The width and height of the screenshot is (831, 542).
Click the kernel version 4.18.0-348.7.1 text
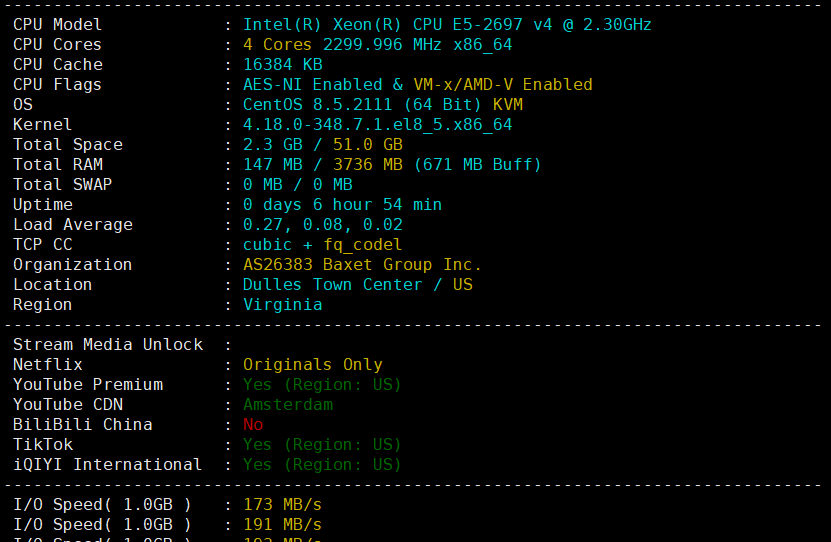(377, 124)
